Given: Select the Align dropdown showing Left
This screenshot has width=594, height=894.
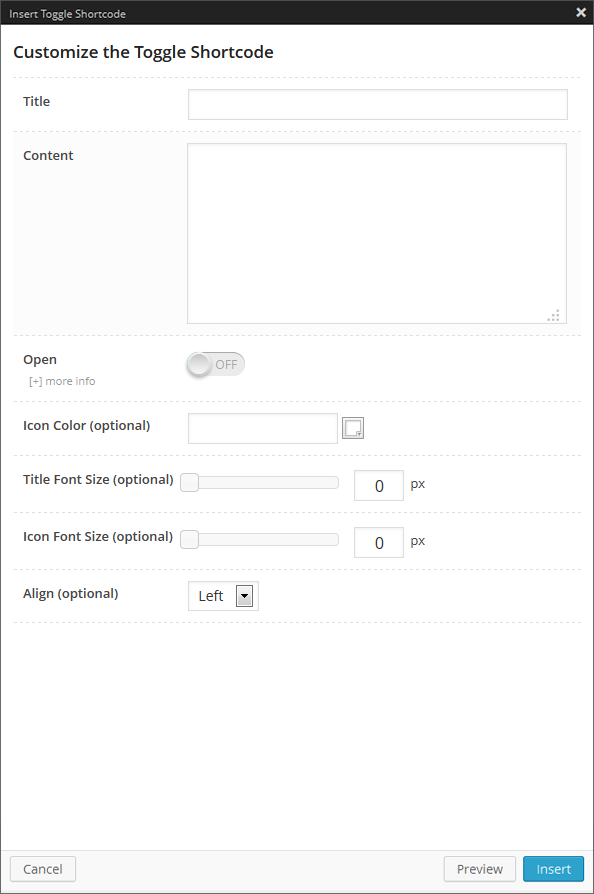Looking at the screenshot, I should click(223, 596).
